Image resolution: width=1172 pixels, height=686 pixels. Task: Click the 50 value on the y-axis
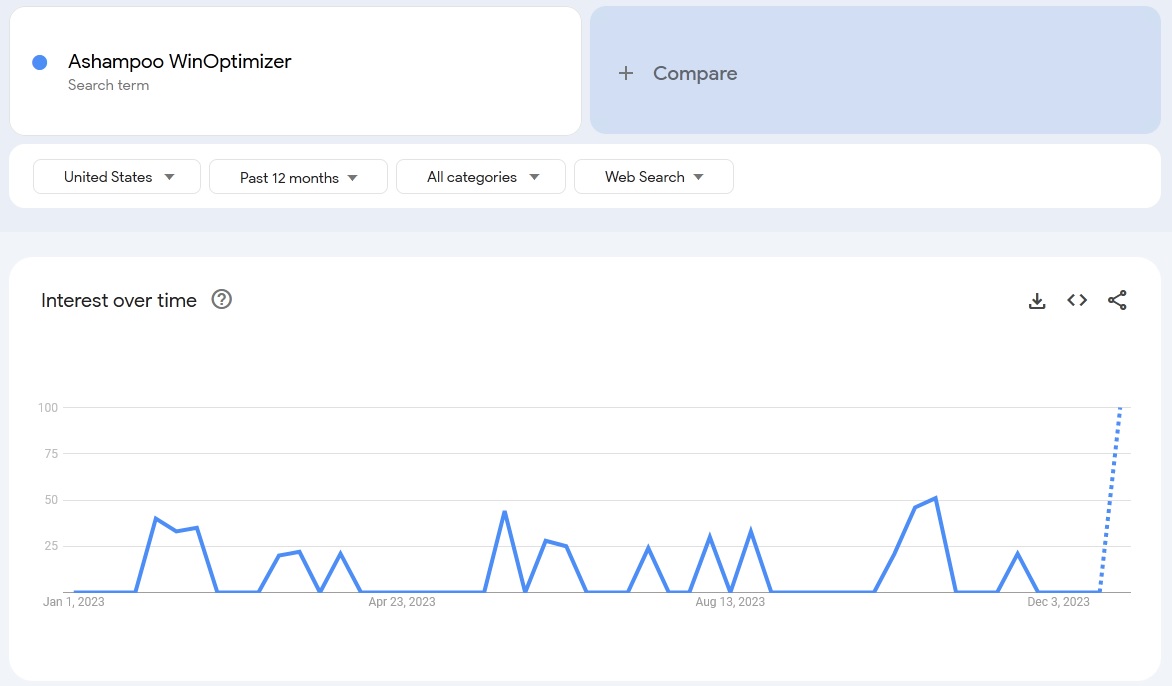(x=51, y=500)
